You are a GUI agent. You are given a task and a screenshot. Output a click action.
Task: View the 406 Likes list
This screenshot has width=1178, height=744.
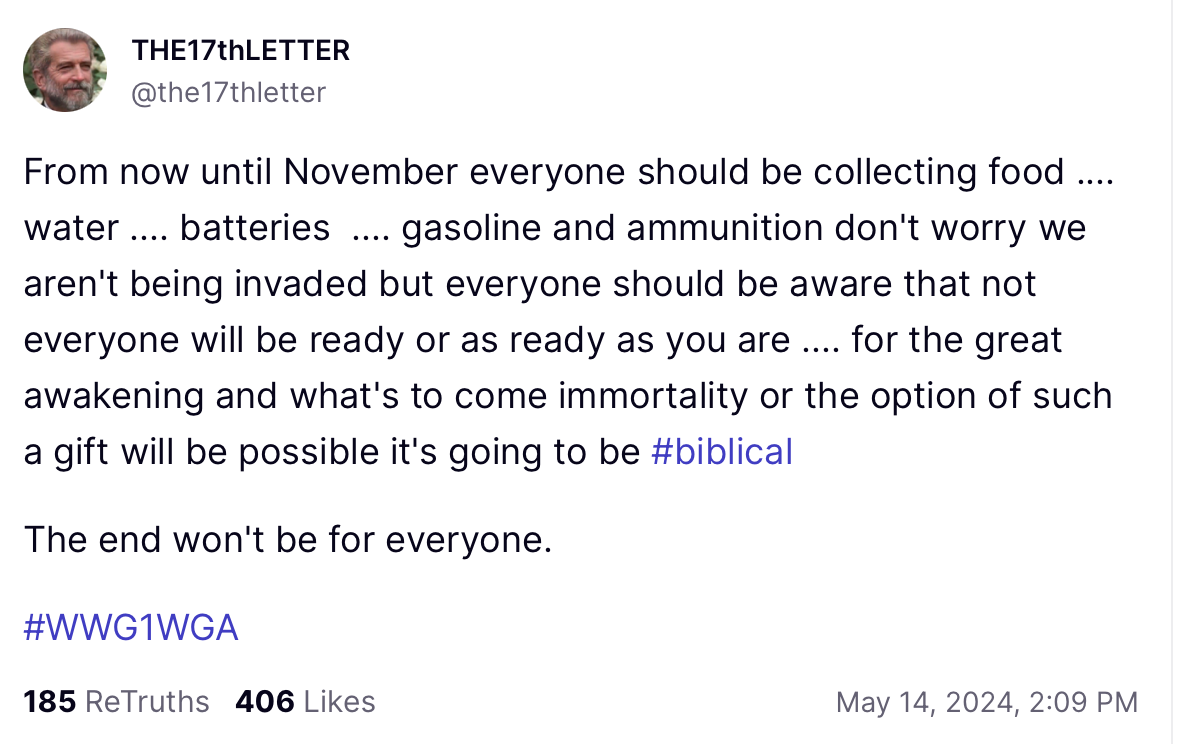point(305,702)
